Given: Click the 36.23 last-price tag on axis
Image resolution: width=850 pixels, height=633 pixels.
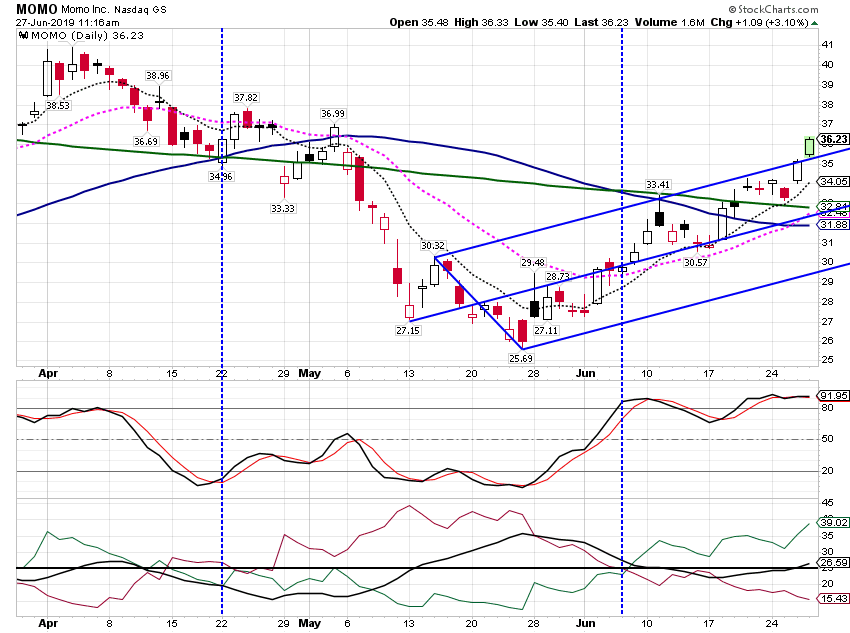Looking at the screenshot, I should click(x=833, y=139).
